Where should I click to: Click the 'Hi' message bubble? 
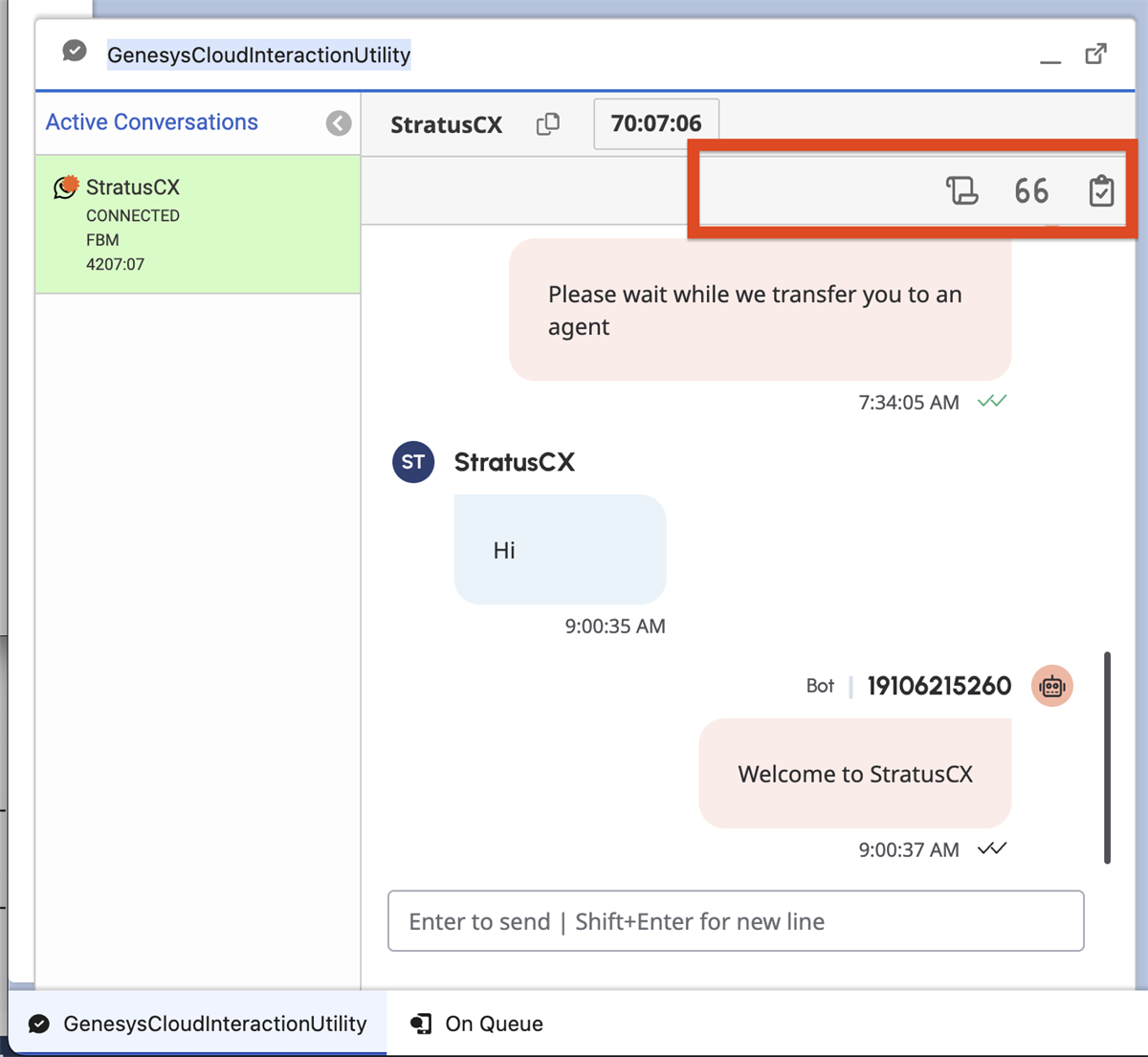(x=561, y=550)
